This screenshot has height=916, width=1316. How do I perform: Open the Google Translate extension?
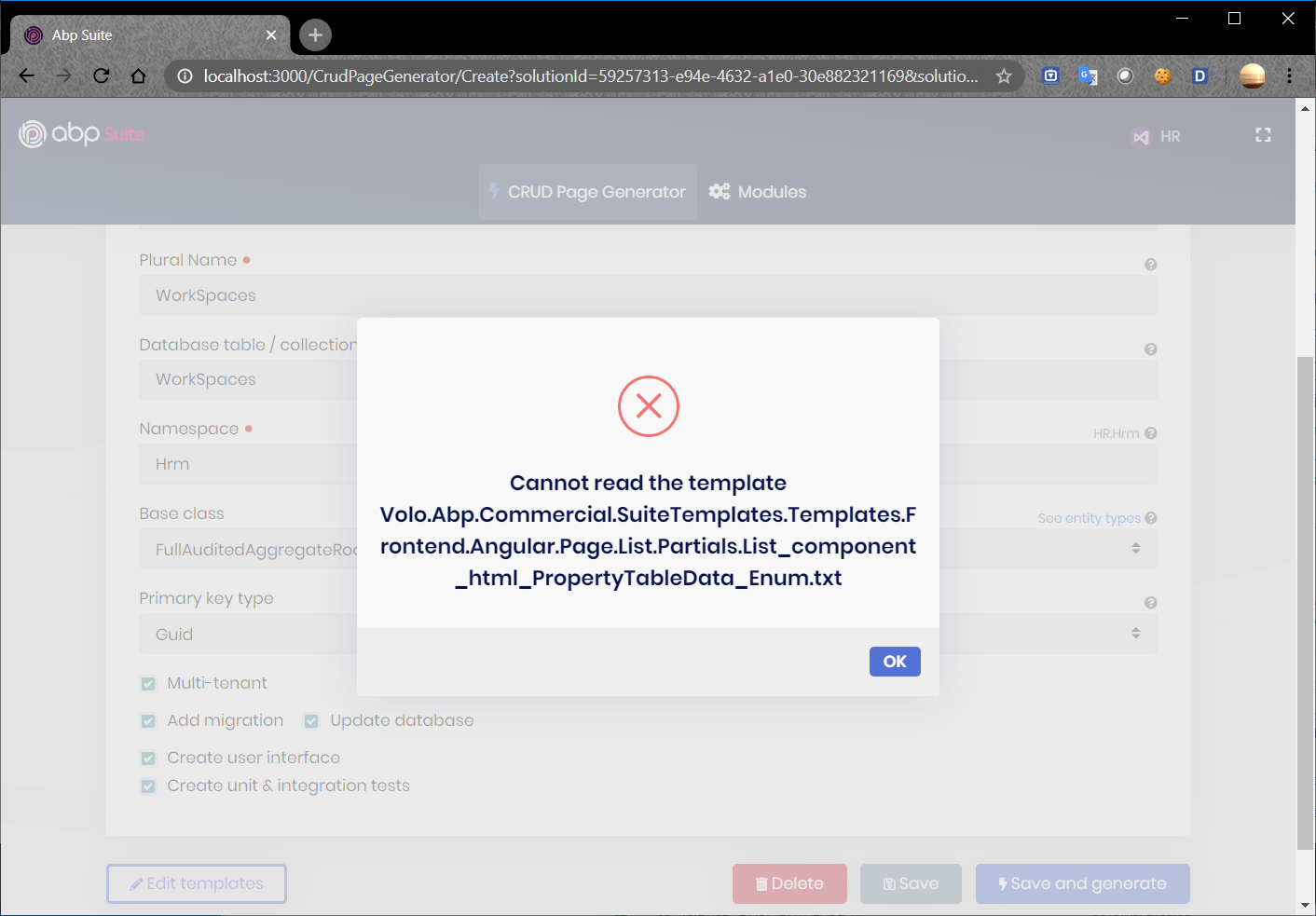(1088, 76)
